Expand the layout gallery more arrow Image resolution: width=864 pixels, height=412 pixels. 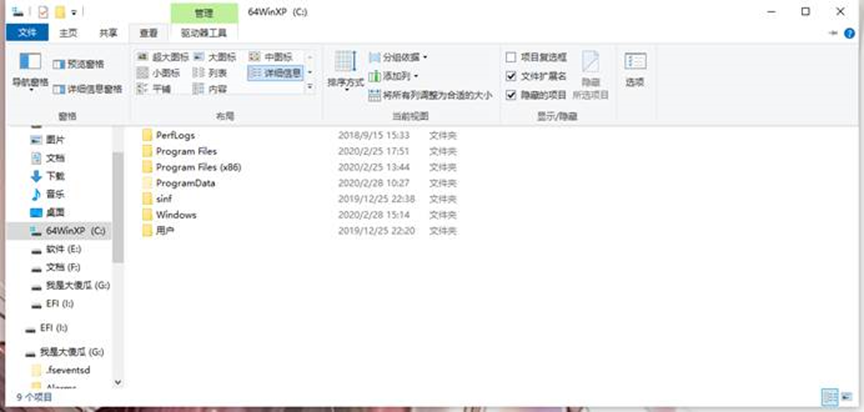[310, 87]
